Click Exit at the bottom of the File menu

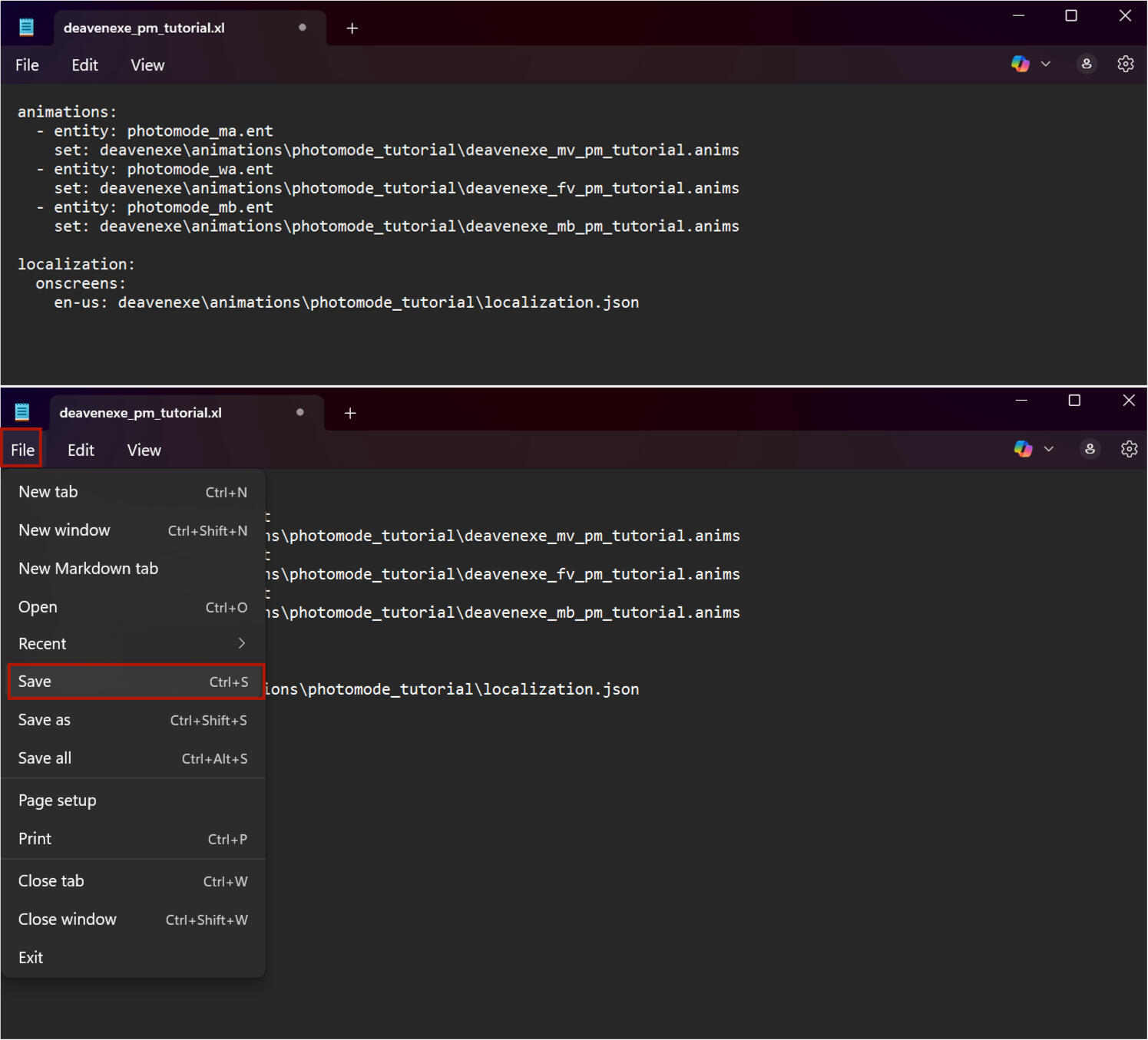click(x=31, y=958)
